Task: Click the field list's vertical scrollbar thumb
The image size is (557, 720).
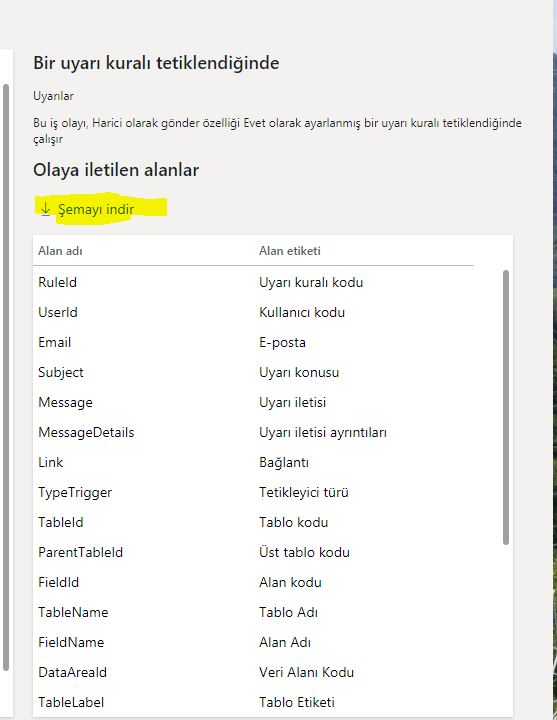Action: click(506, 407)
